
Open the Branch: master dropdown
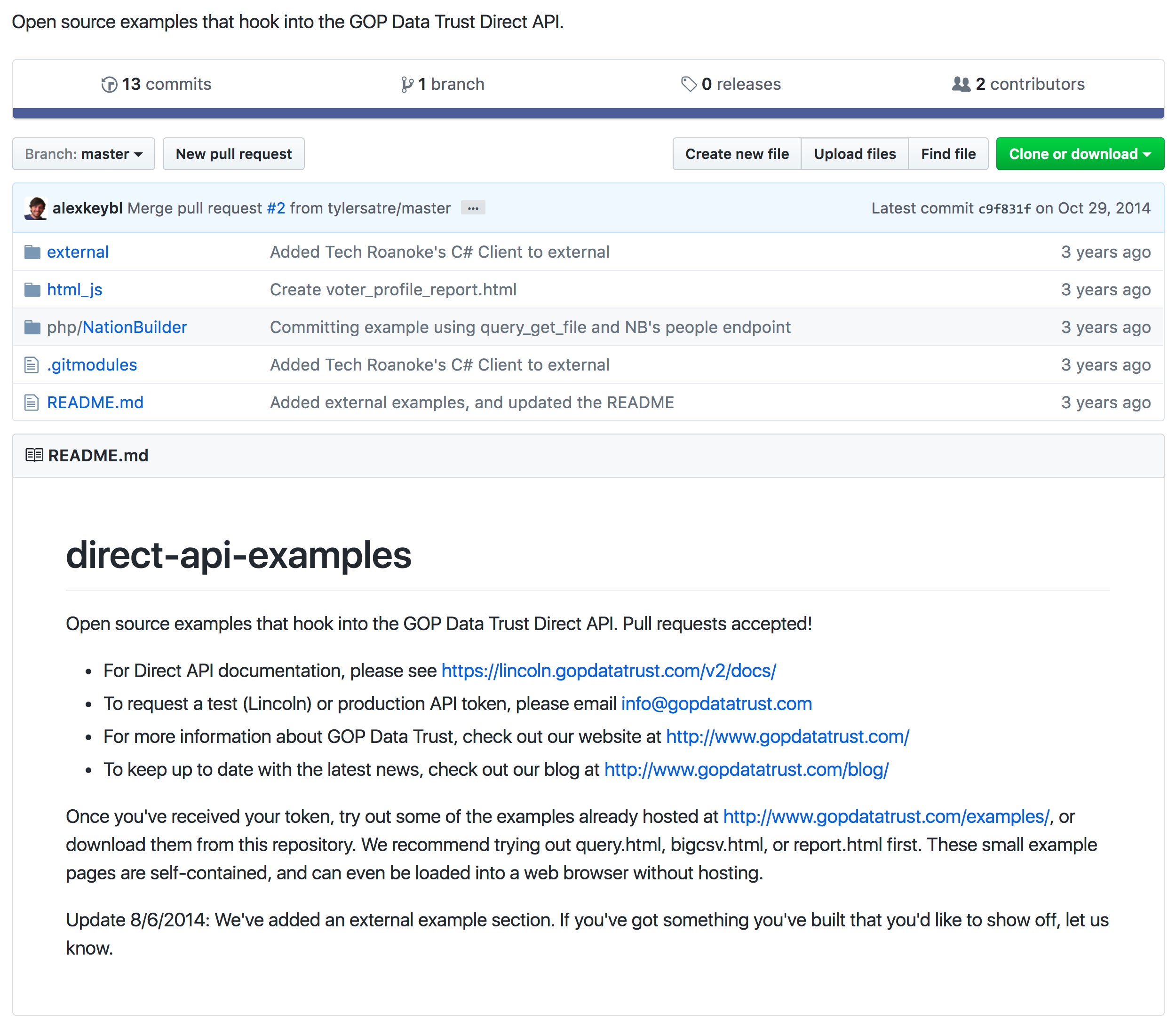coord(84,154)
